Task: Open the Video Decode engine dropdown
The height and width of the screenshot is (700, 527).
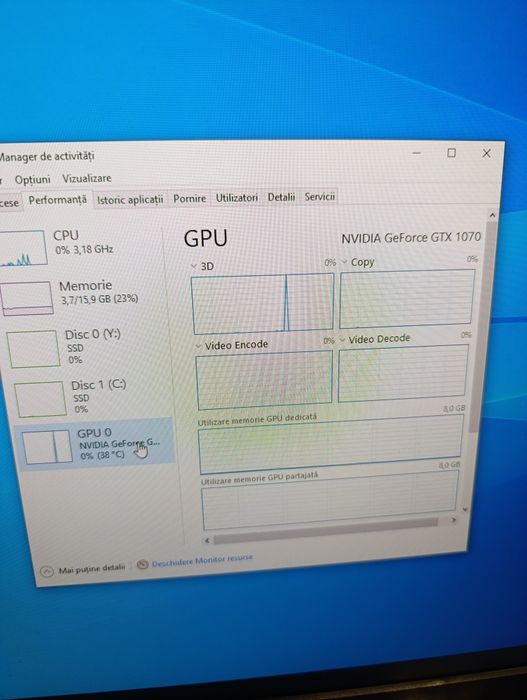Action: pos(343,340)
